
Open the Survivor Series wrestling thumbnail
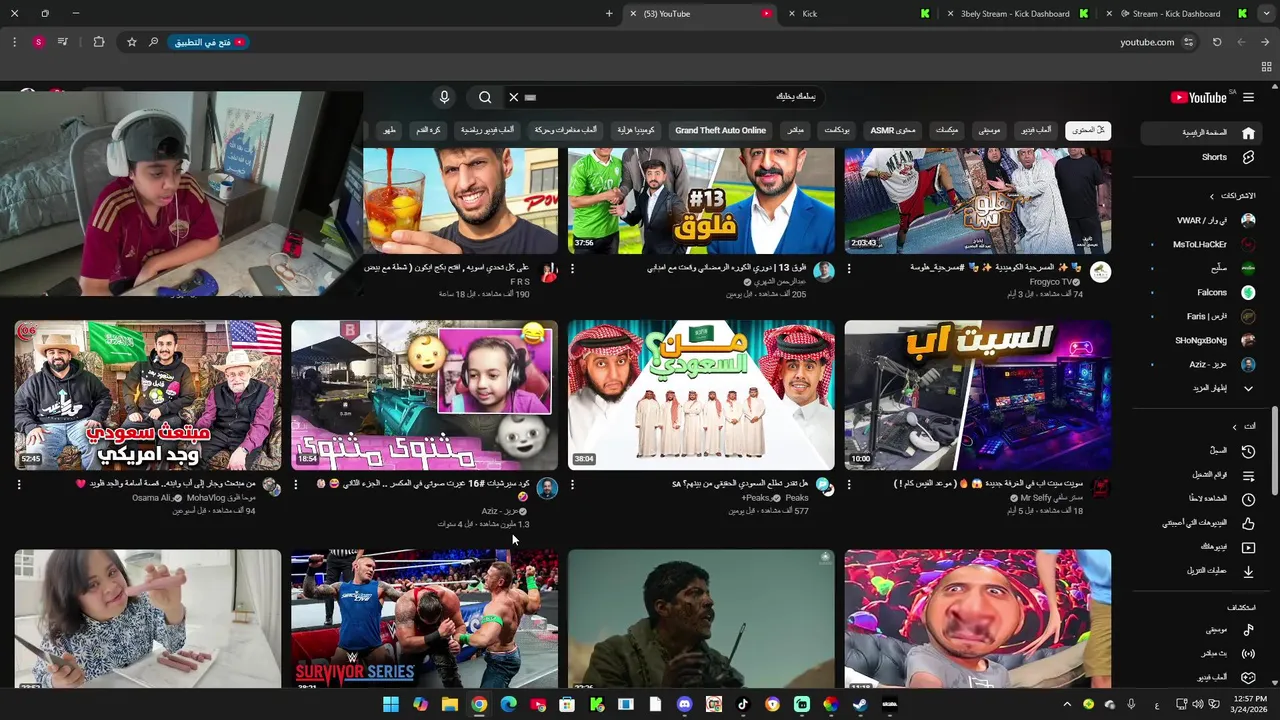coord(424,618)
